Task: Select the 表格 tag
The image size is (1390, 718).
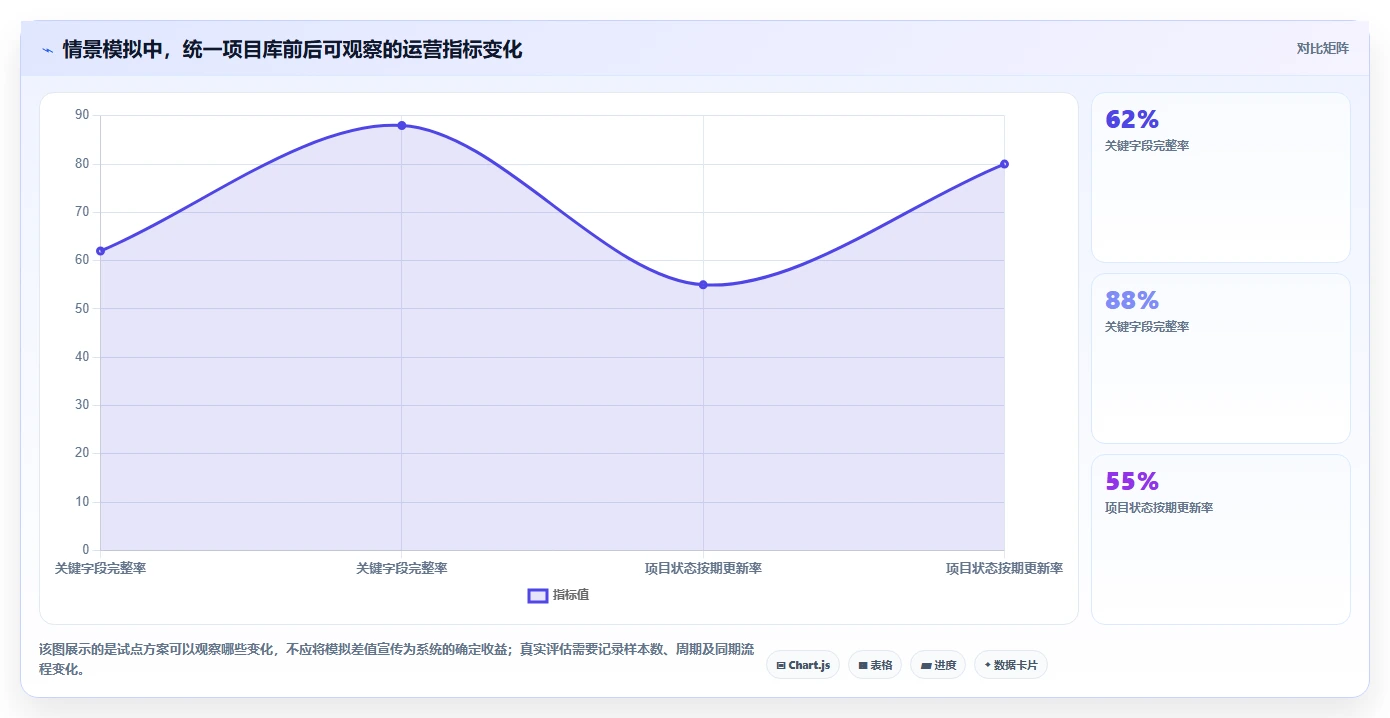Action: click(x=875, y=665)
